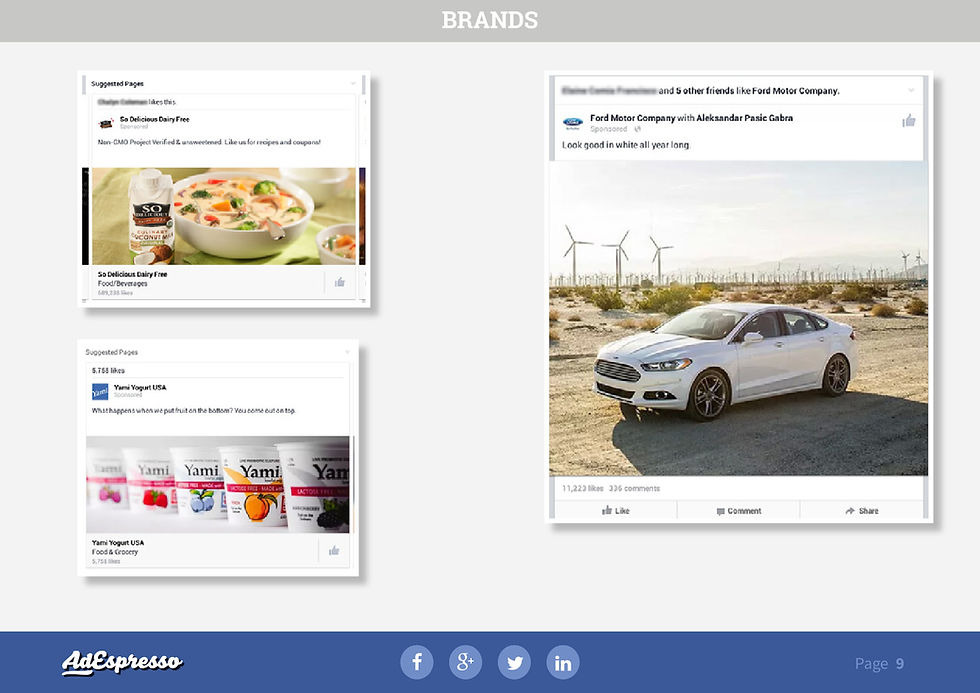
Task: Open the Google Plus footer icon
Action: (x=466, y=662)
